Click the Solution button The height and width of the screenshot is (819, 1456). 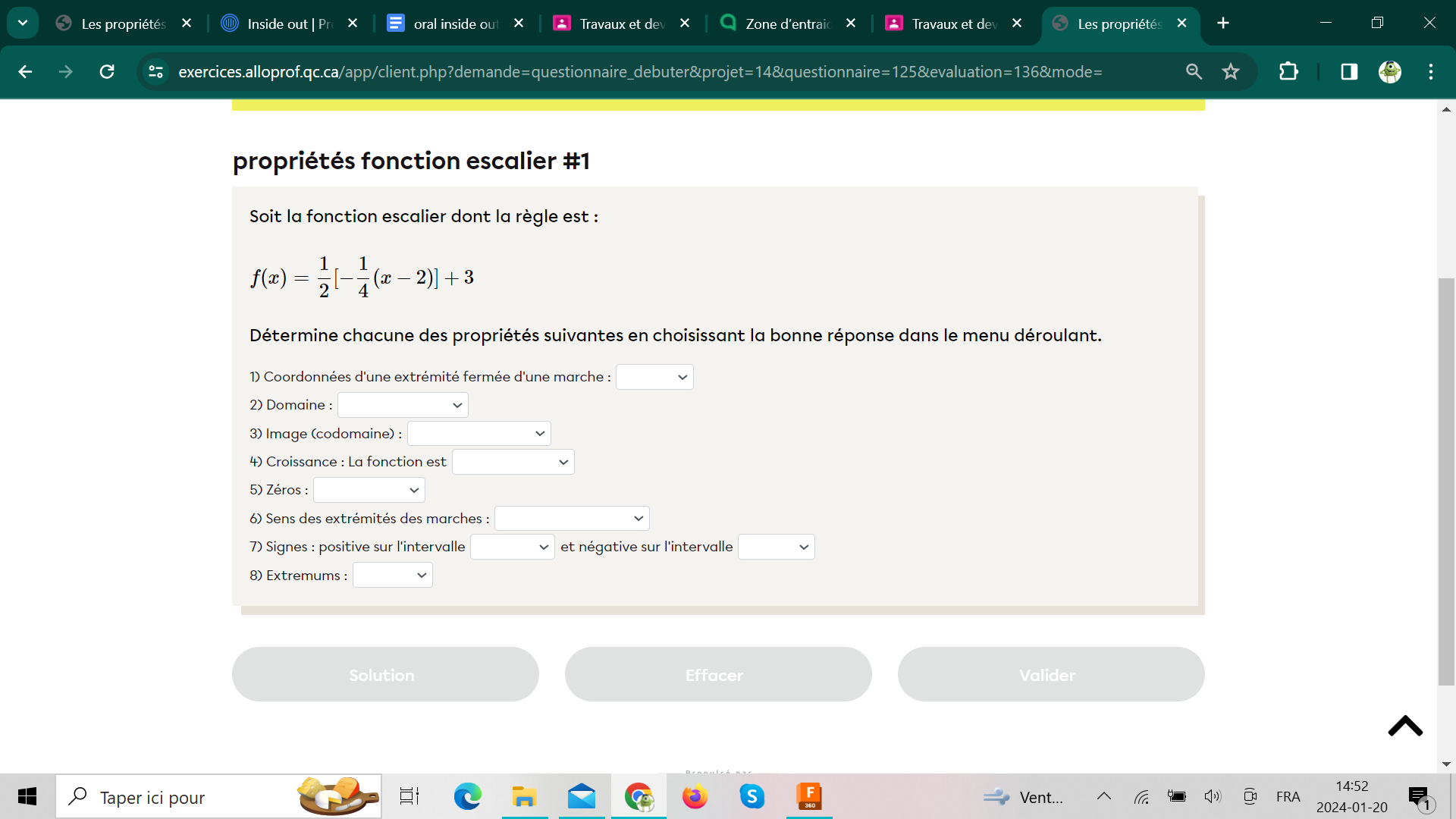[385, 674]
